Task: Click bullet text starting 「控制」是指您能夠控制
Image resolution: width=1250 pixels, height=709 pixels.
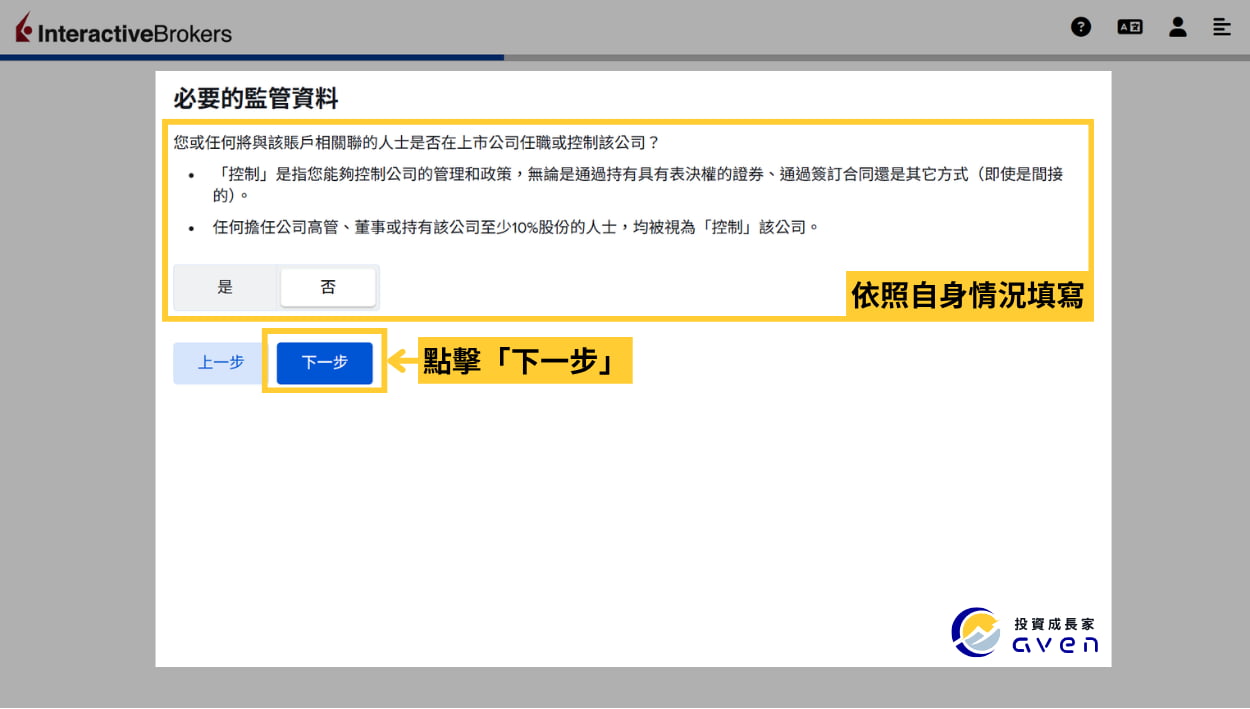Action: (x=638, y=184)
